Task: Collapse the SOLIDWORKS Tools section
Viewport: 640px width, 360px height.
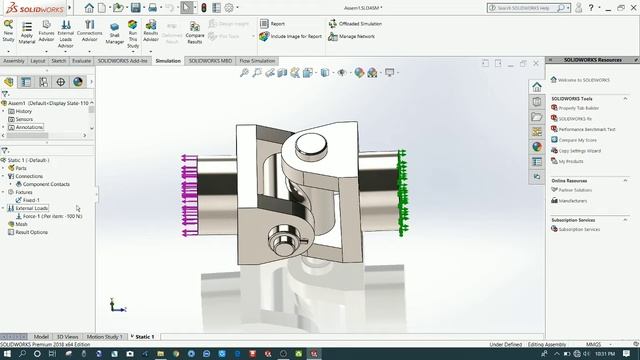Action: point(625,98)
